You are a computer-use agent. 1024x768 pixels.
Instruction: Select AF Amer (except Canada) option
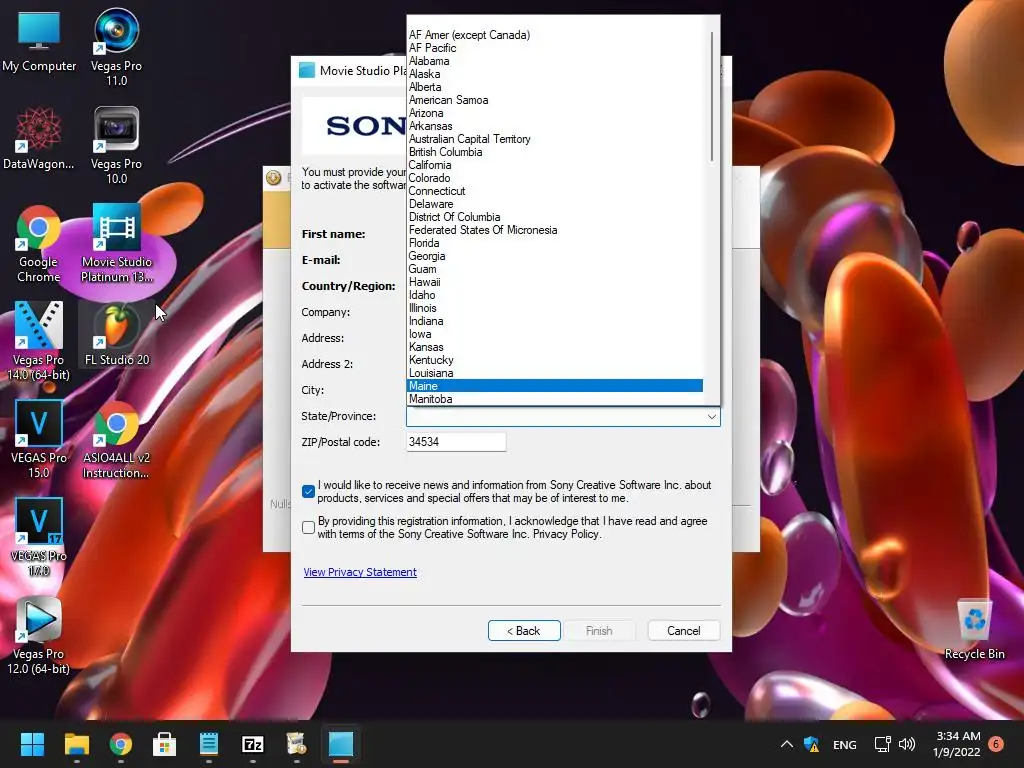point(554,35)
